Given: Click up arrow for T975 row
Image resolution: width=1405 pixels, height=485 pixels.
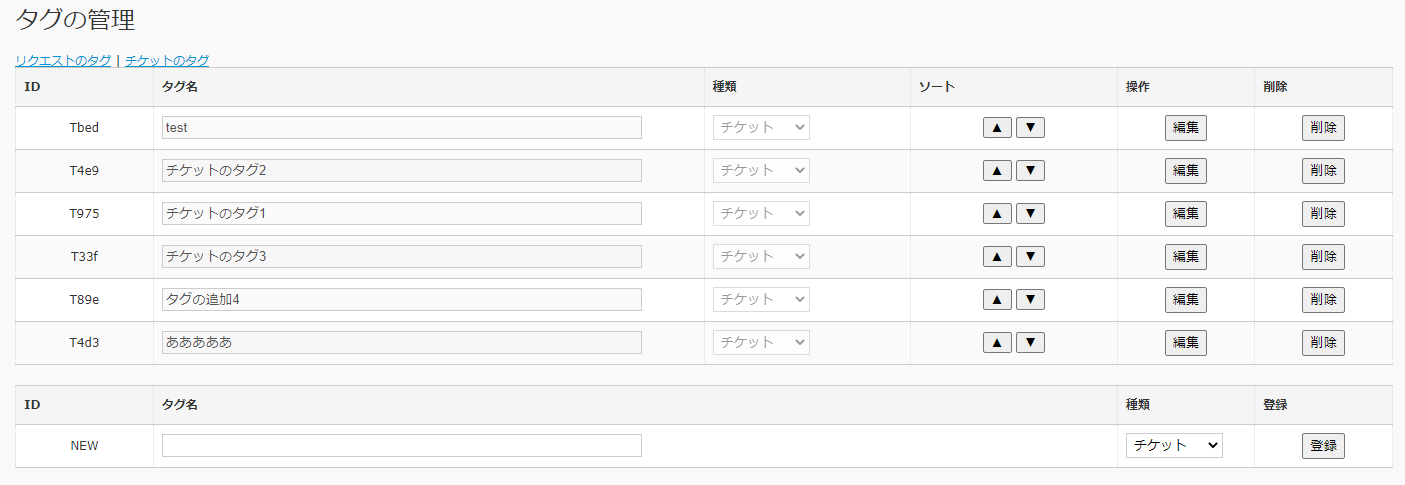Looking at the screenshot, I should pos(997,214).
